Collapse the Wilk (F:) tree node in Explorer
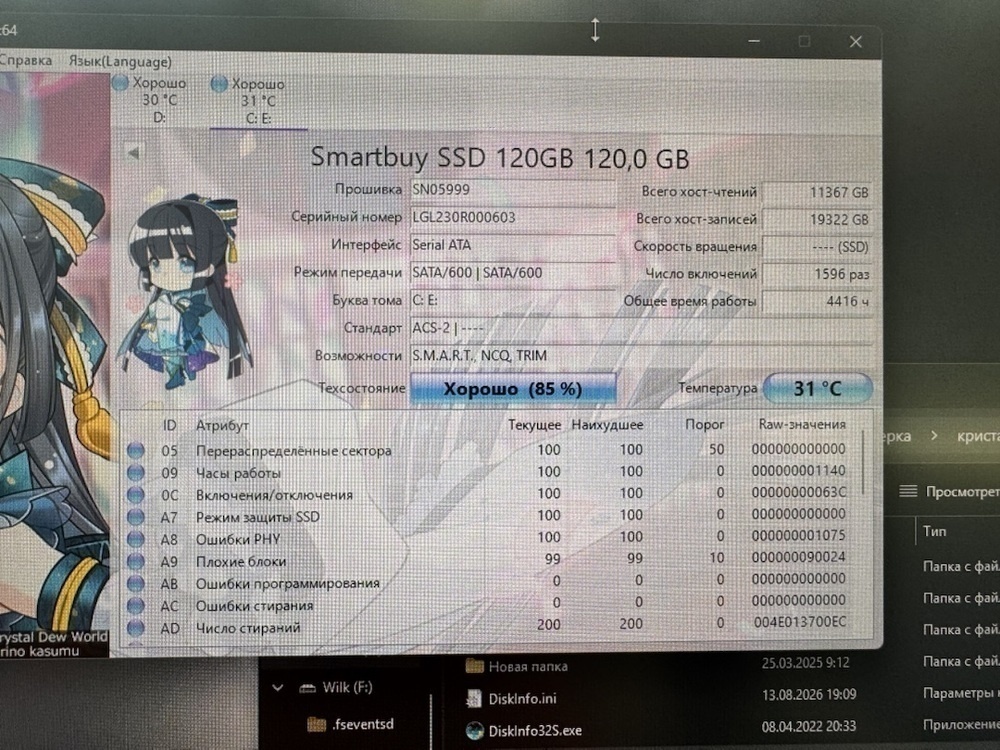 (x=277, y=688)
